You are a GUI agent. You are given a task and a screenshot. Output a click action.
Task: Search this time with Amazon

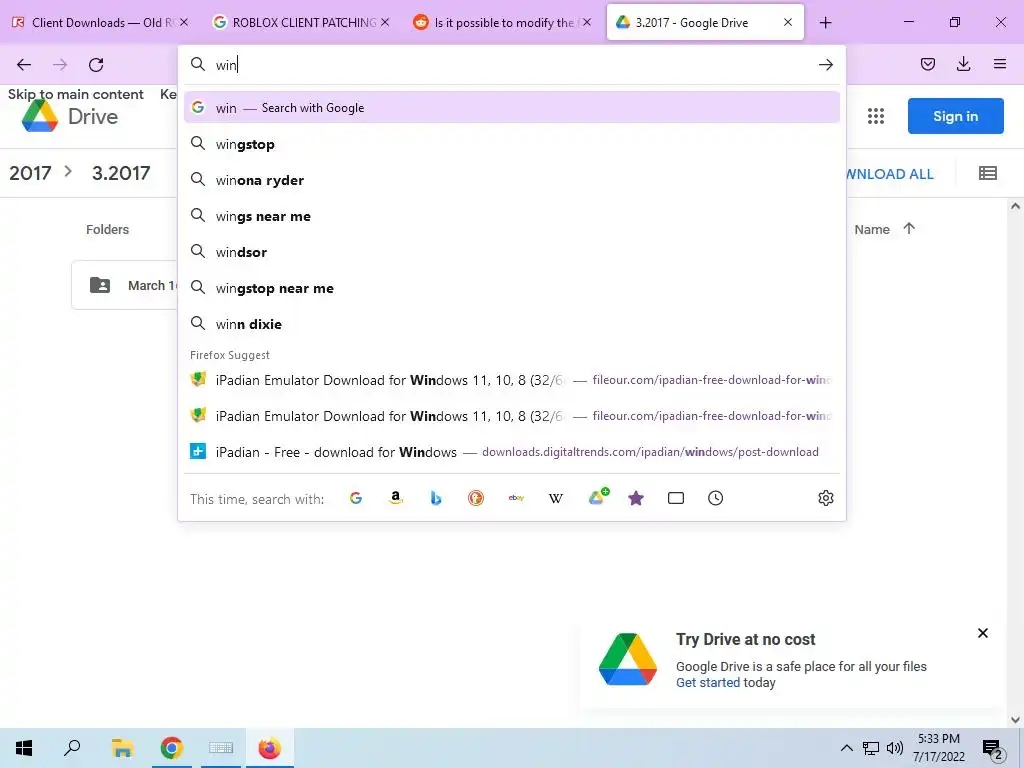pyautogui.click(x=396, y=498)
